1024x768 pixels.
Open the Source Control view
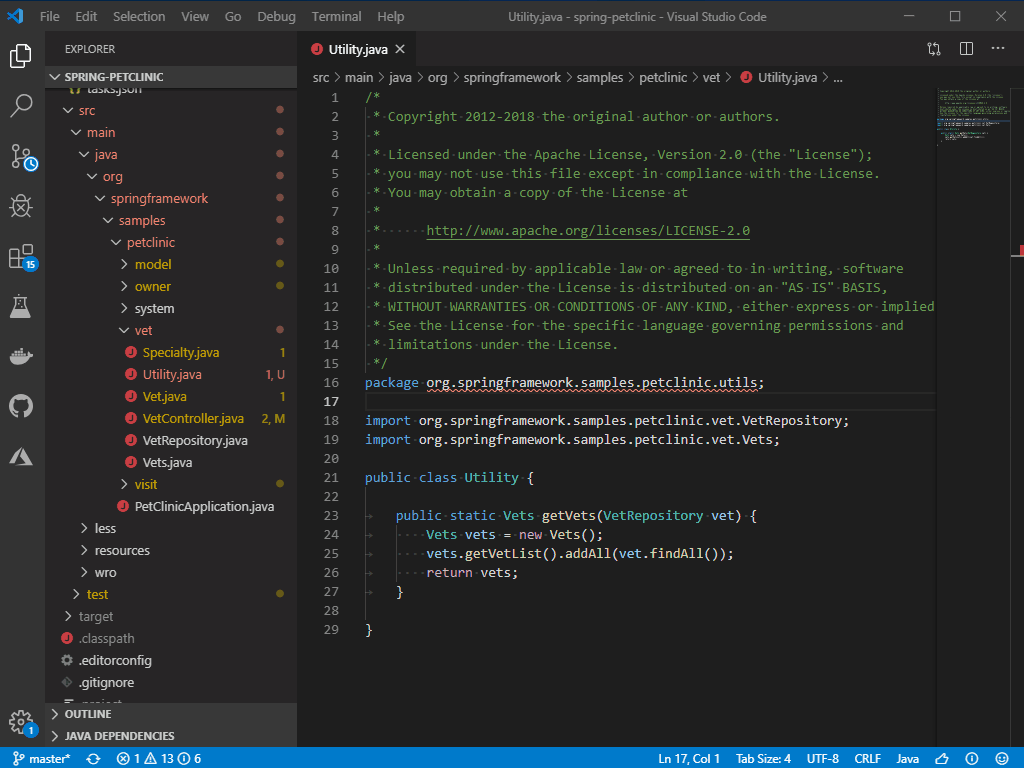(22, 154)
